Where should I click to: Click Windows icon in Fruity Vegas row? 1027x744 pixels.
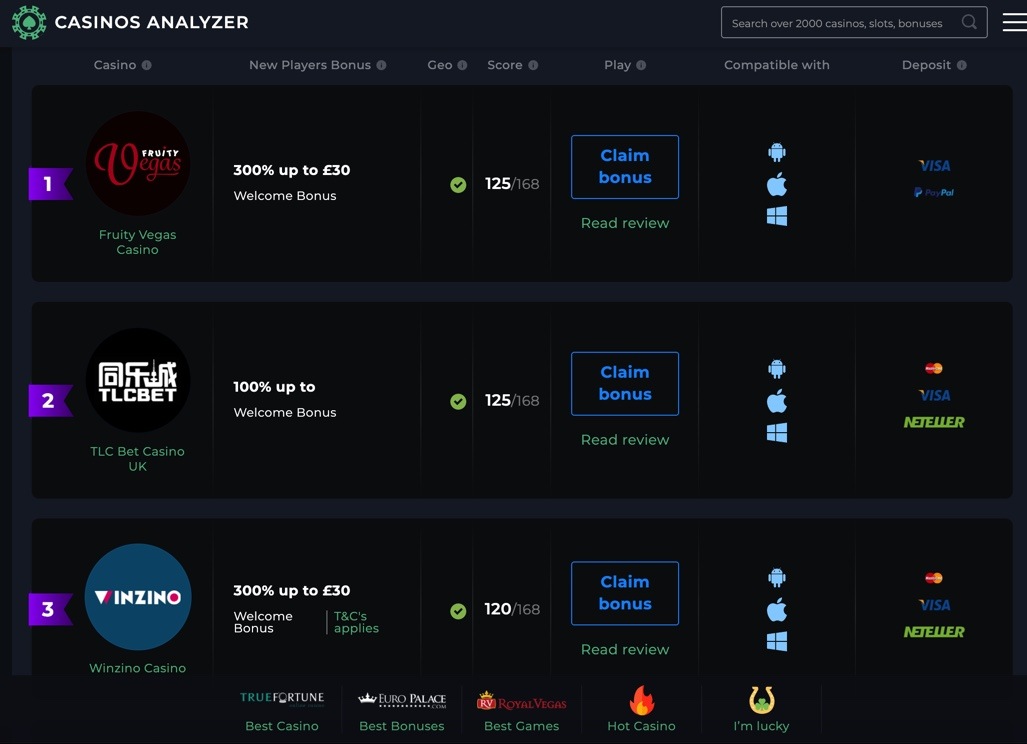pos(777,216)
